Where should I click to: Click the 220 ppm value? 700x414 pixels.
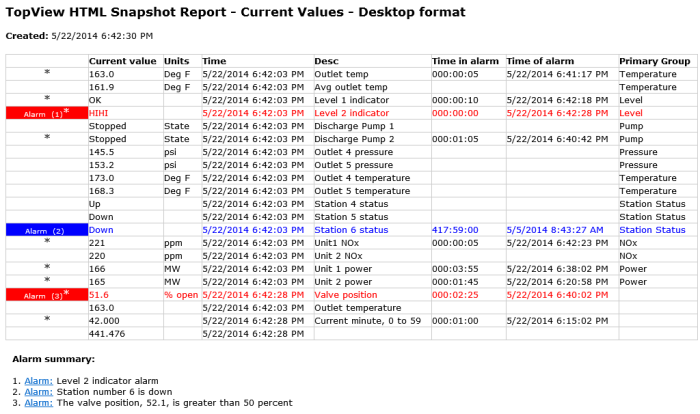coord(97,256)
